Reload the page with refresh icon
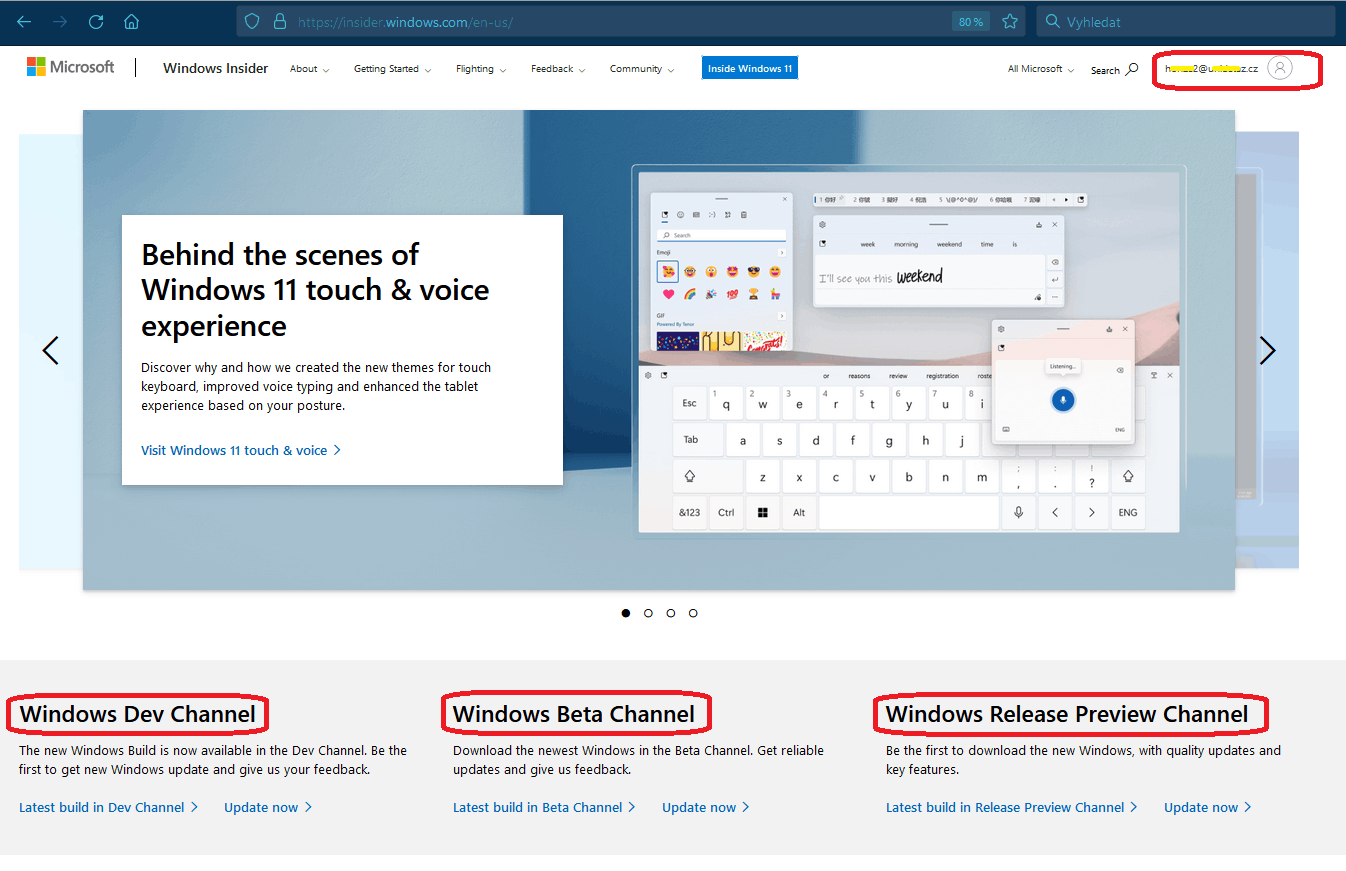The image size is (1346, 871). point(96,21)
